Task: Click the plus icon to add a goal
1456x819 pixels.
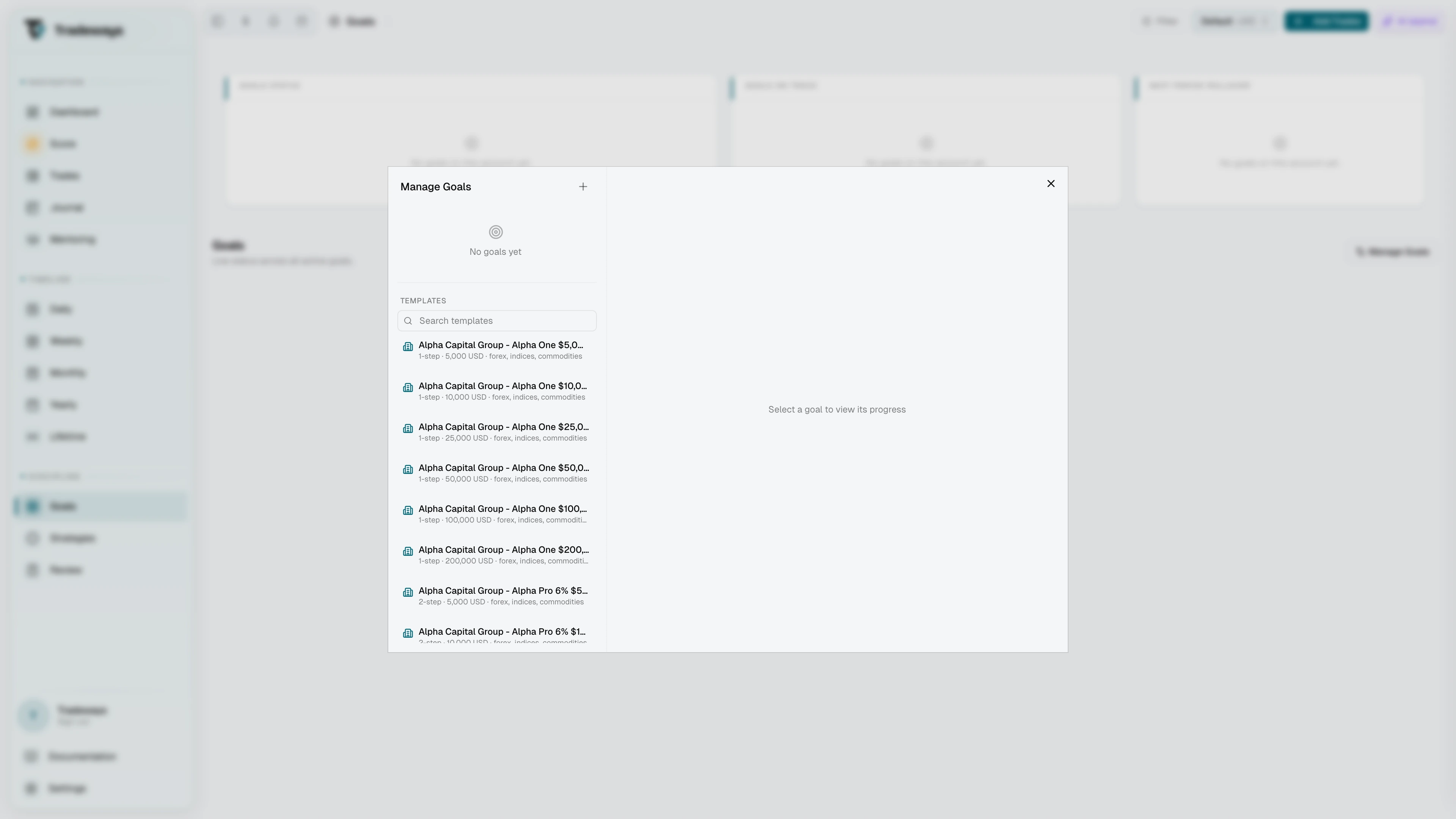Action: [583, 187]
